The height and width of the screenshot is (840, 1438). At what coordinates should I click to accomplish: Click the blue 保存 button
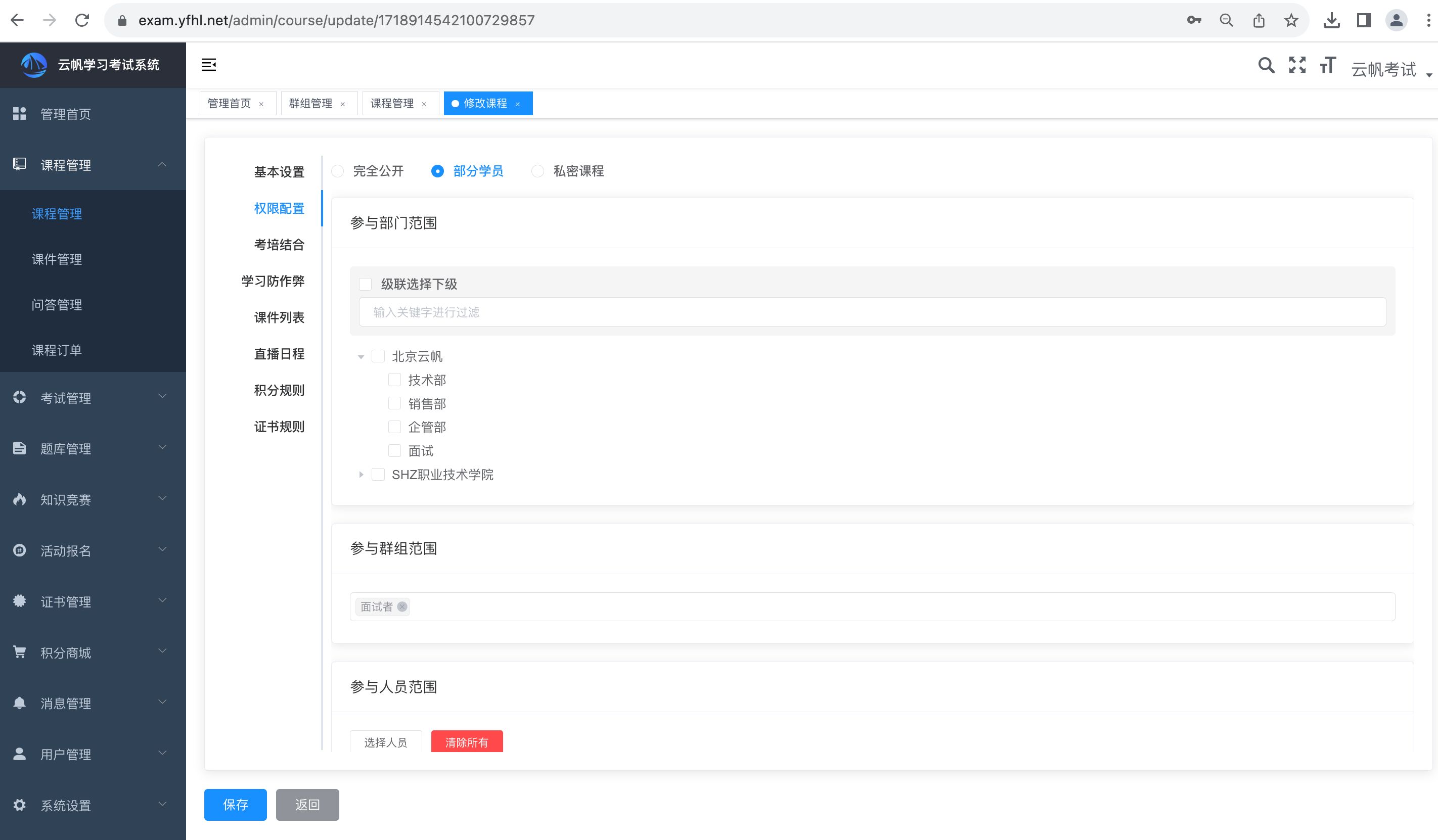click(235, 805)
